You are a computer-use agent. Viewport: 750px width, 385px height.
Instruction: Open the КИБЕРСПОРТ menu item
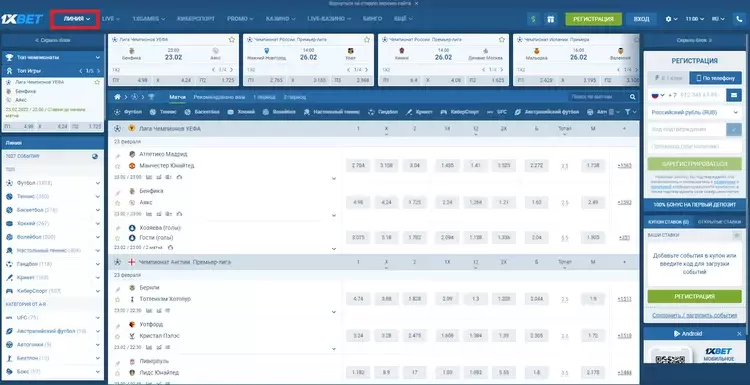[x=196, y=19]
